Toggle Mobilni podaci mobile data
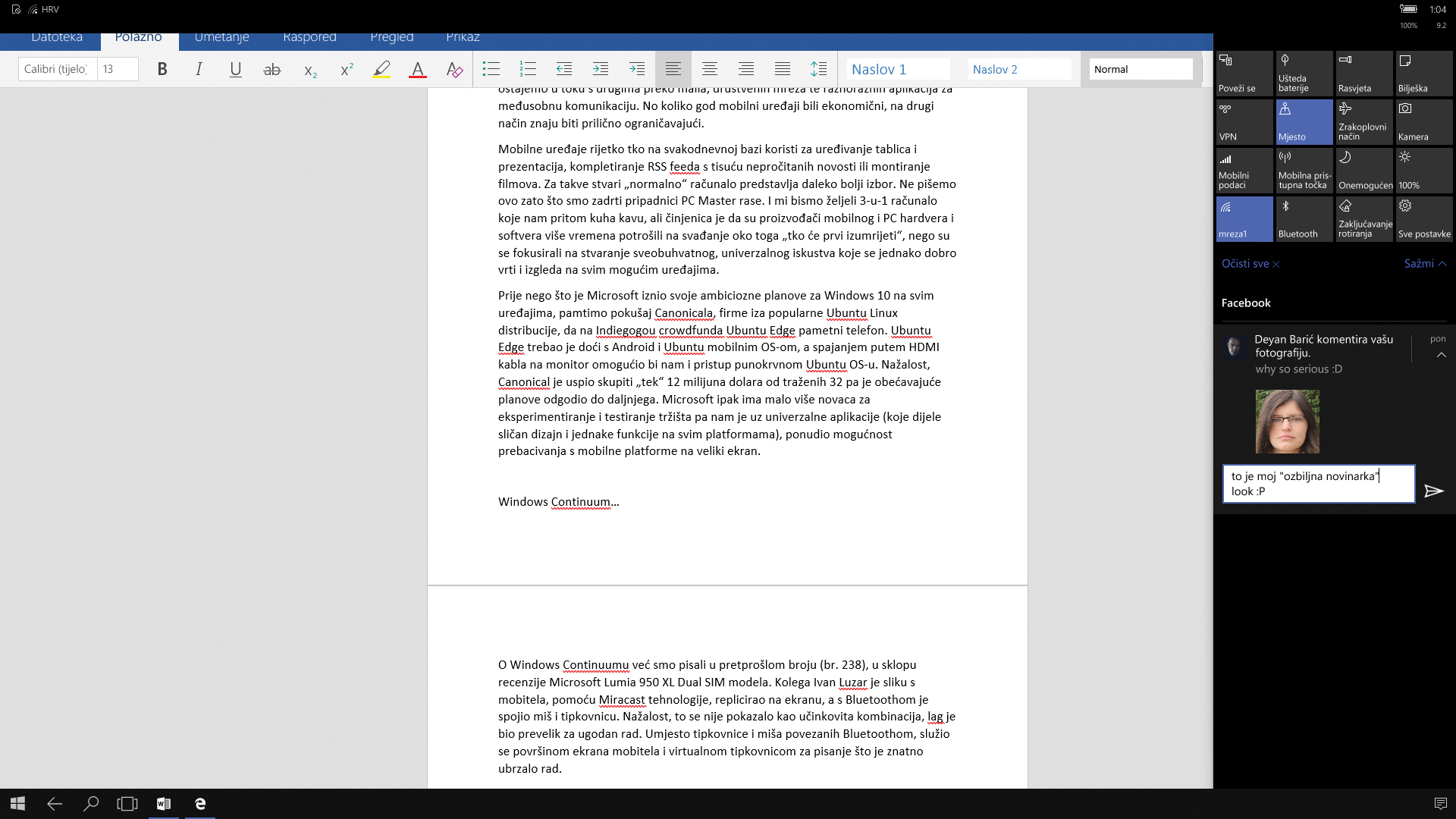Screen dimensions: 1456x819 pyautogui.click(x=1244, y=171)
